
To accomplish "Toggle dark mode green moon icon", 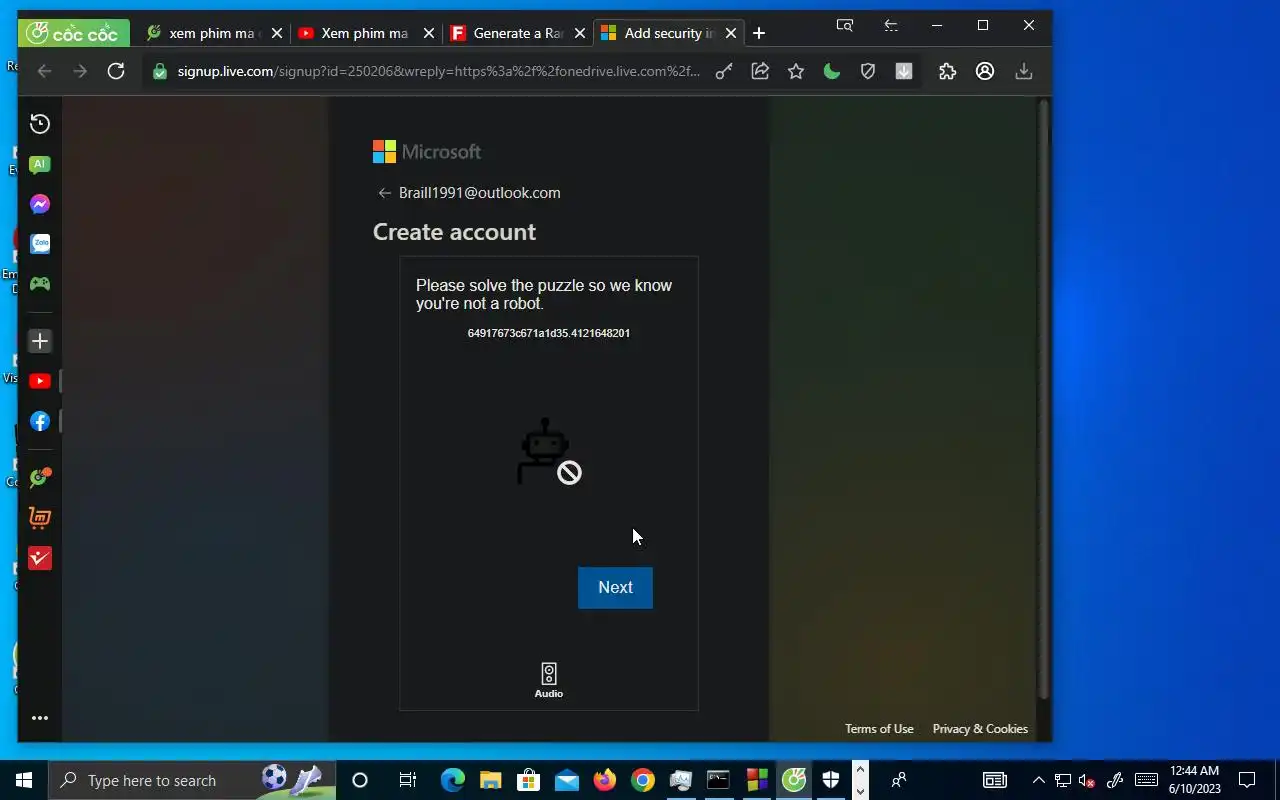I will point(832,71).
